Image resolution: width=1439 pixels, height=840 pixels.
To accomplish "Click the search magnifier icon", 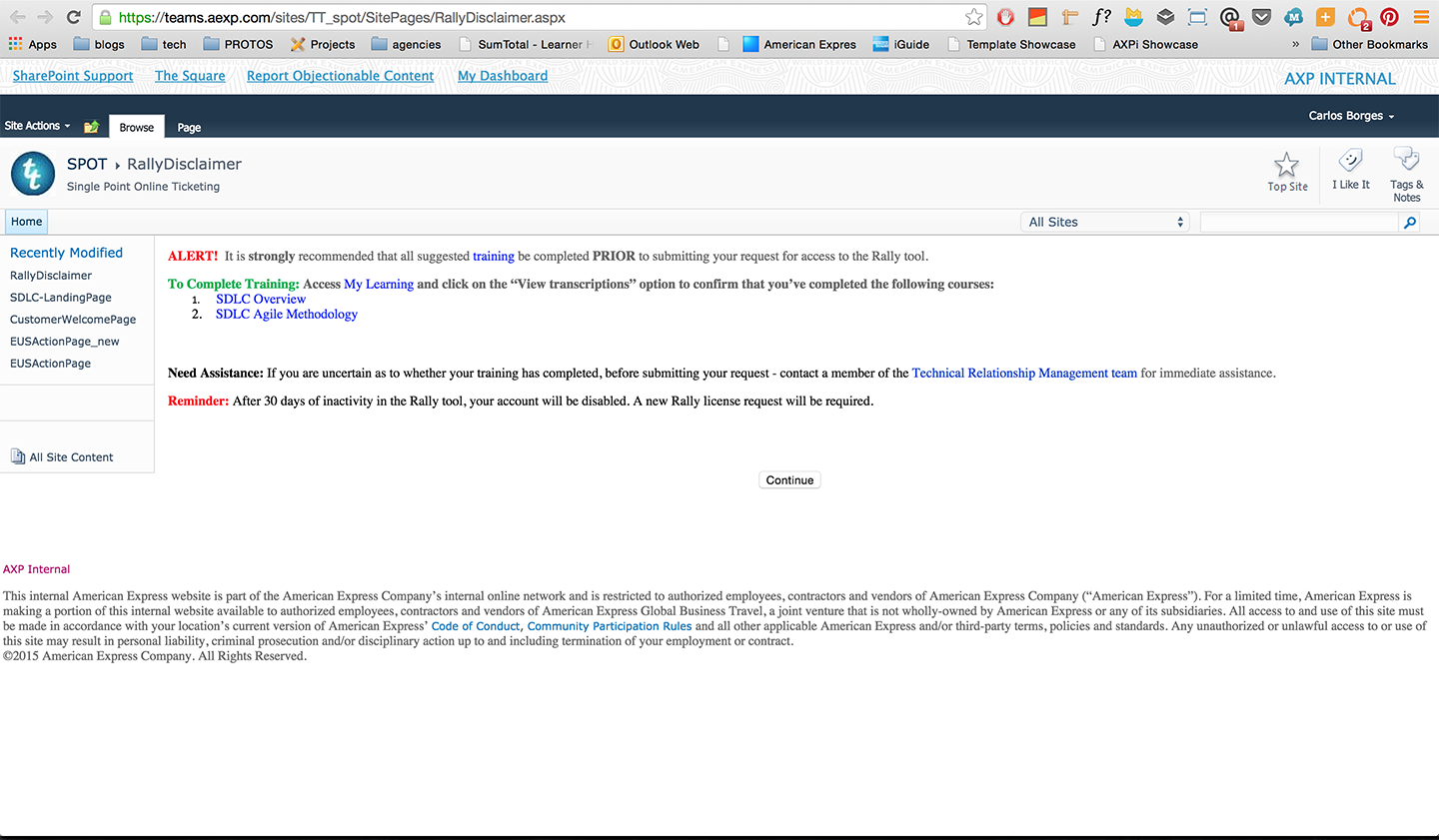I will (1410, 223).
